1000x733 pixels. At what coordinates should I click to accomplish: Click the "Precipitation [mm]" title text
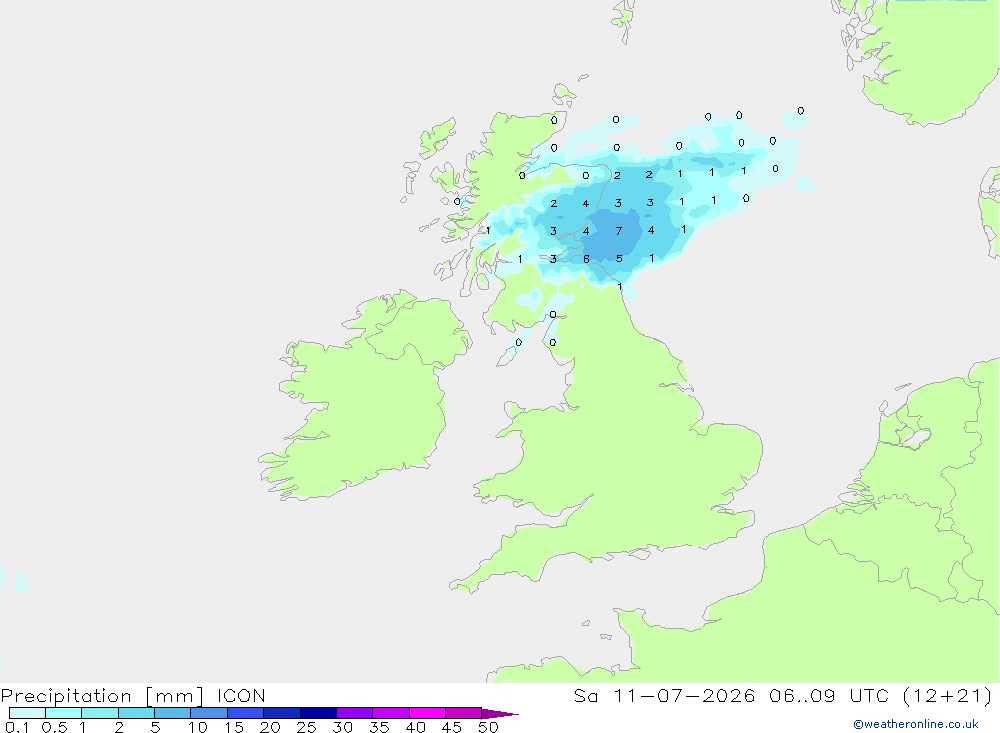tap(102, 696)
